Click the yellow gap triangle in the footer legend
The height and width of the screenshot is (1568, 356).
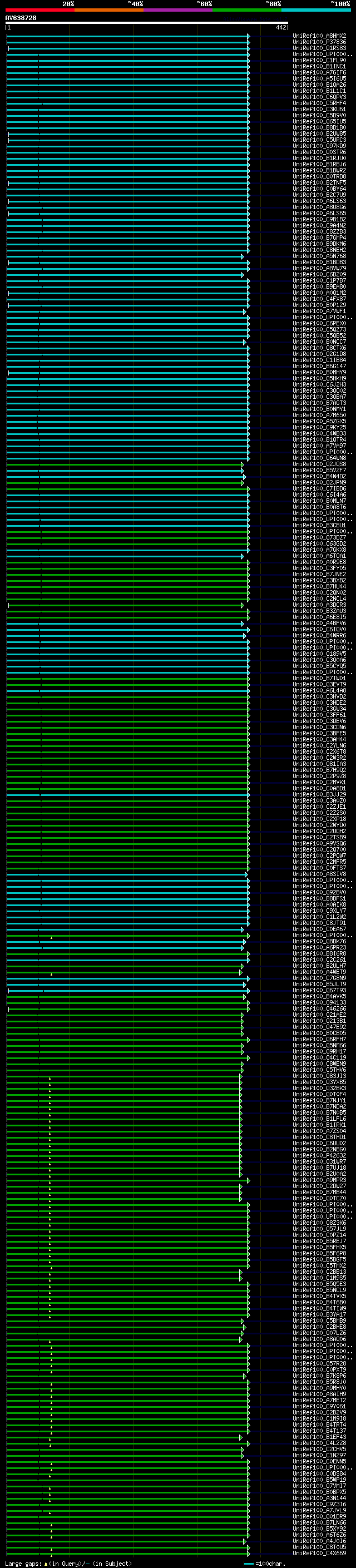point(46,1563)
